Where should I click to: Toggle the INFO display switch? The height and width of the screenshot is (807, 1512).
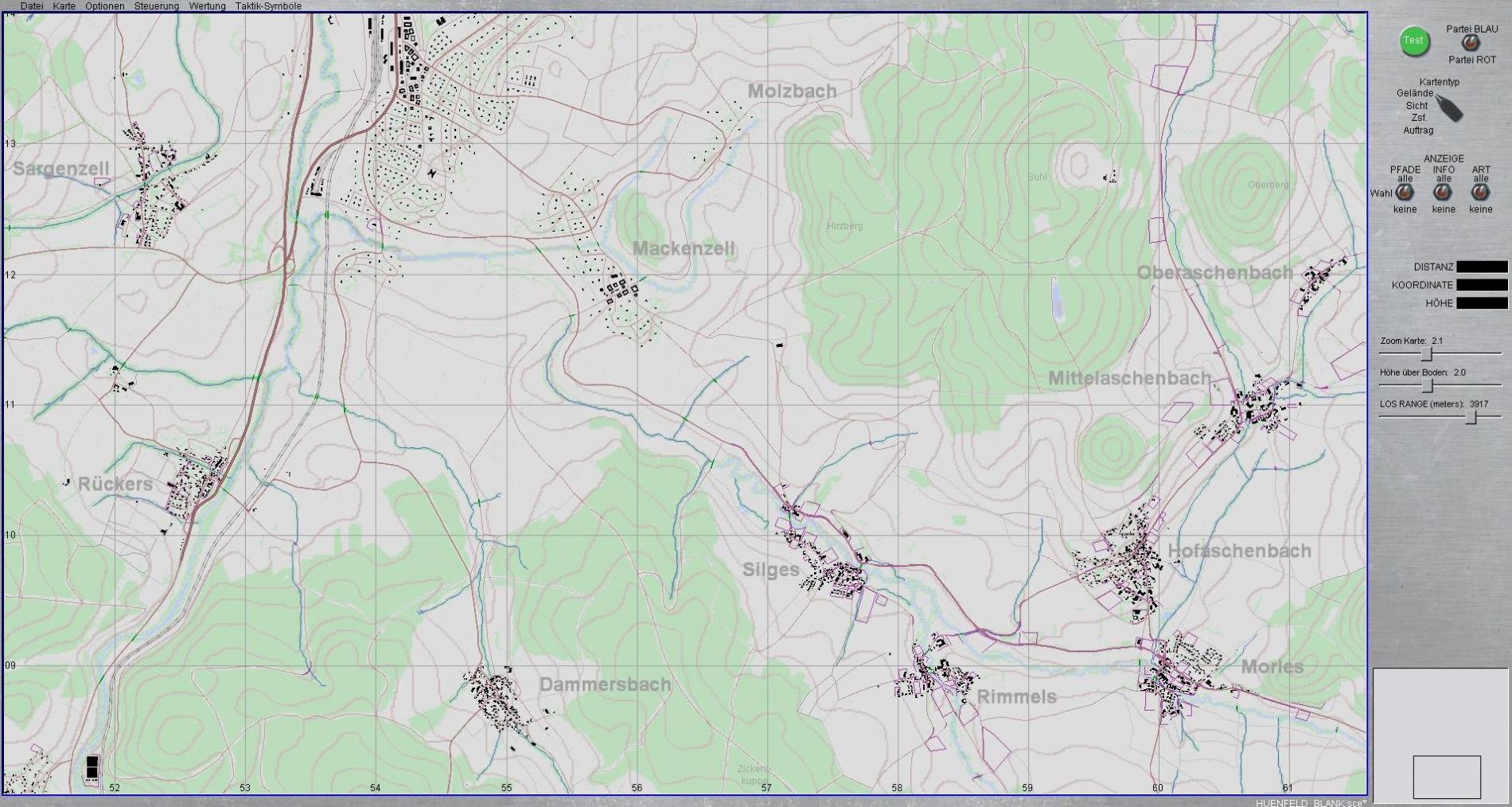click(x=1443, y=192)
